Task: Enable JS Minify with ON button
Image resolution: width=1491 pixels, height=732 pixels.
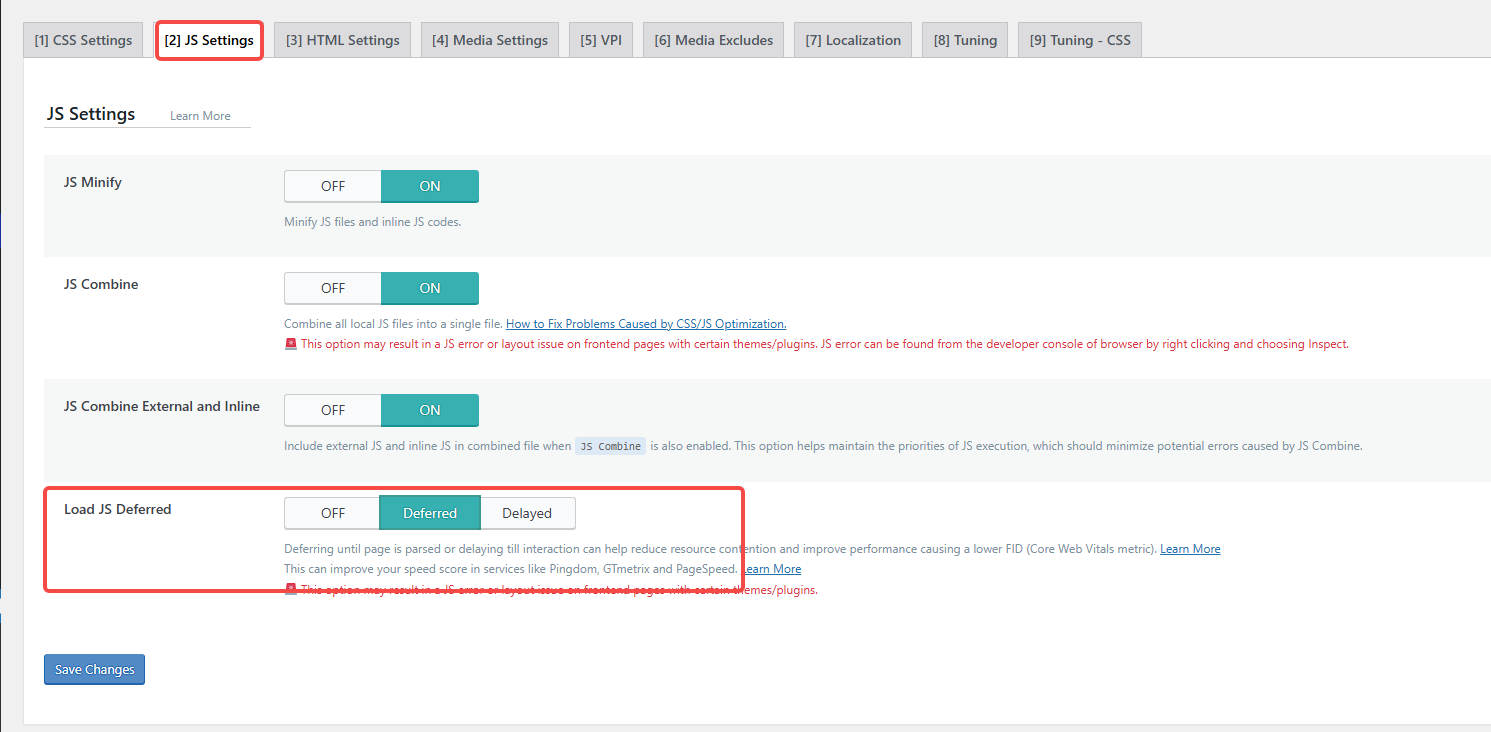Action: coord(429,186)
